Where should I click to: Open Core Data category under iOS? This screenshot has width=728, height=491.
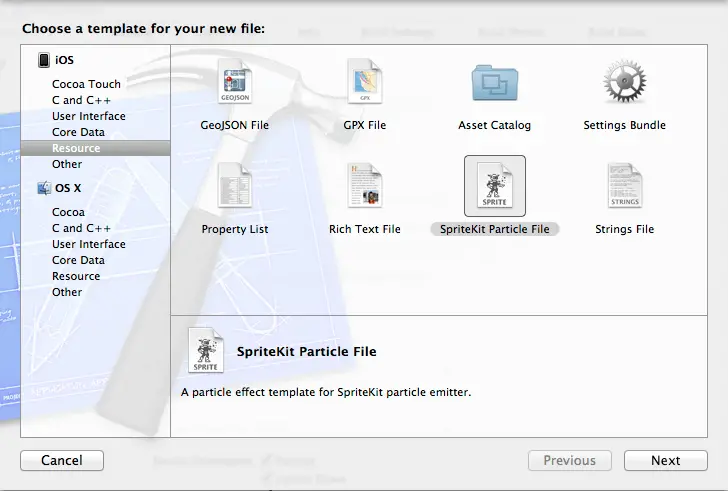tap(78, 132)
